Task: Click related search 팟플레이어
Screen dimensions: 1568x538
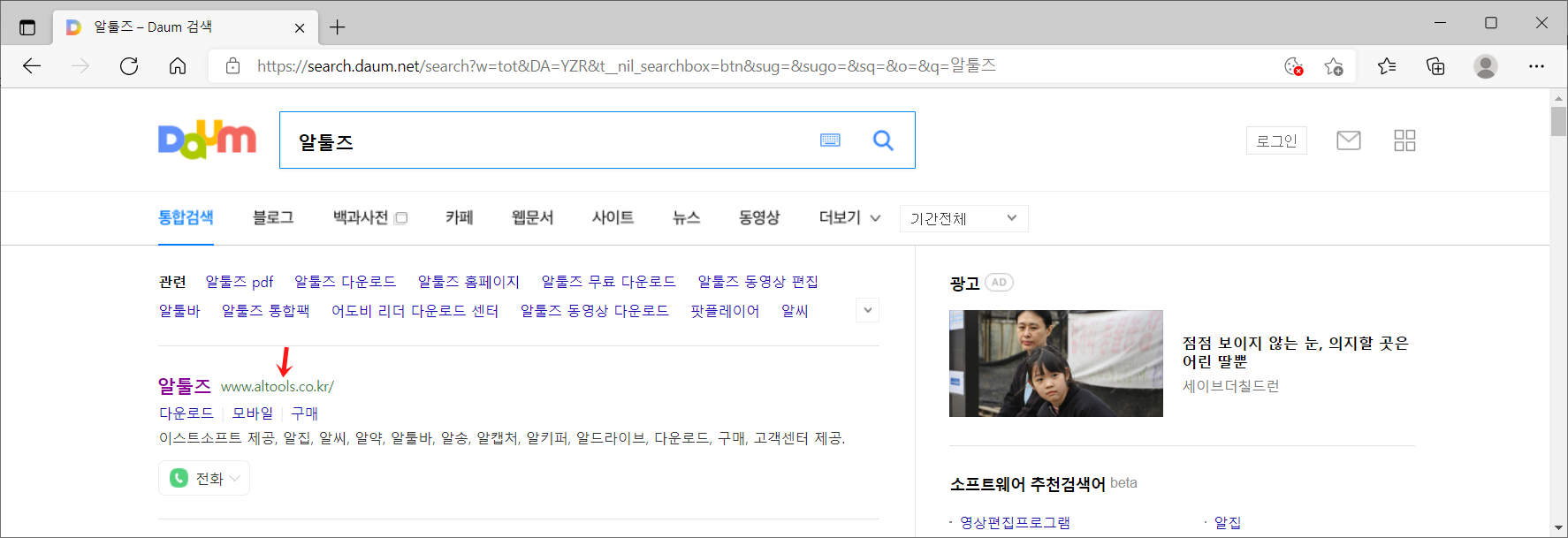Action: 725,311
